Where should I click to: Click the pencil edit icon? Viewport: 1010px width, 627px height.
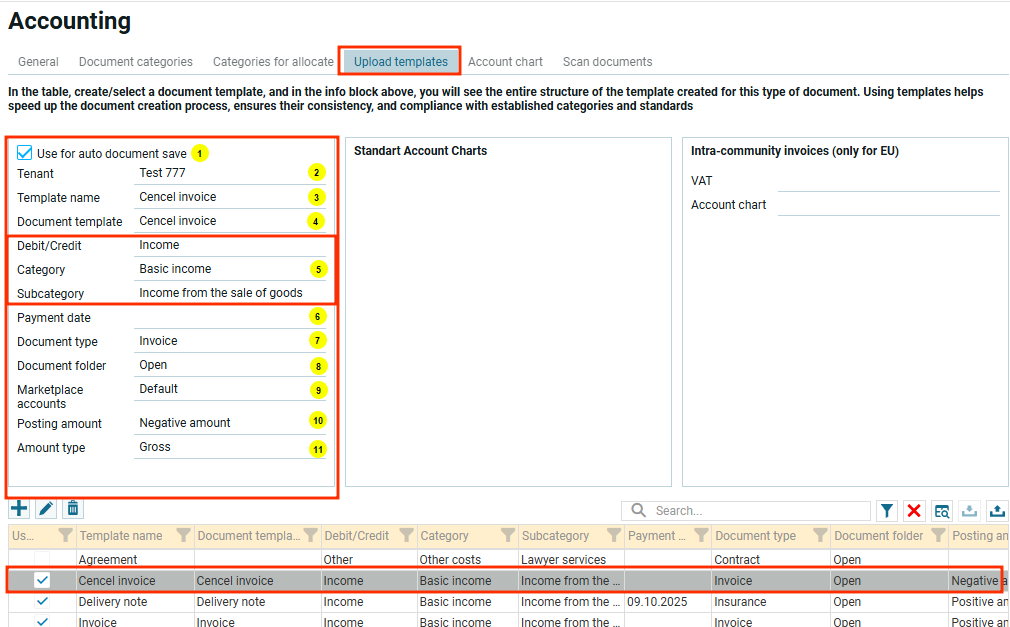pyautogui.click(x=46, y=509)
